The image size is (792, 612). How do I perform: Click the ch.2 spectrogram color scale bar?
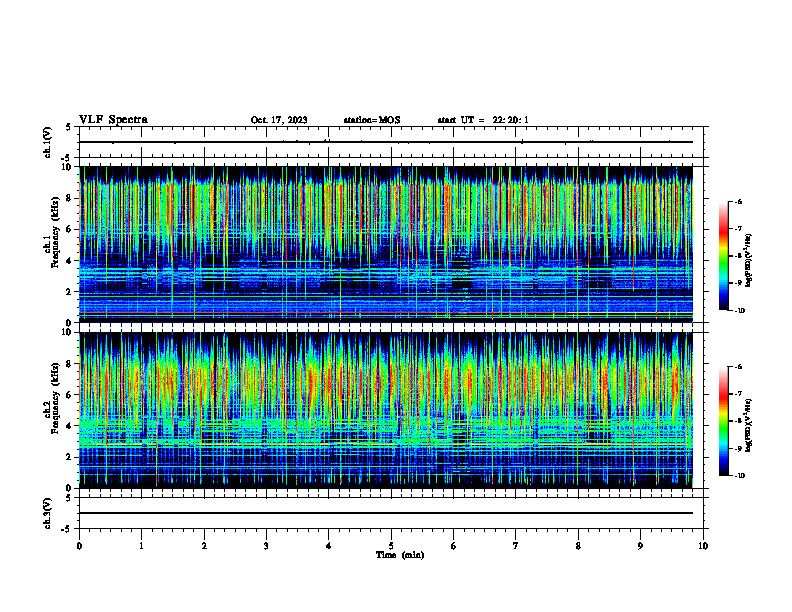(x=723, y=421)
